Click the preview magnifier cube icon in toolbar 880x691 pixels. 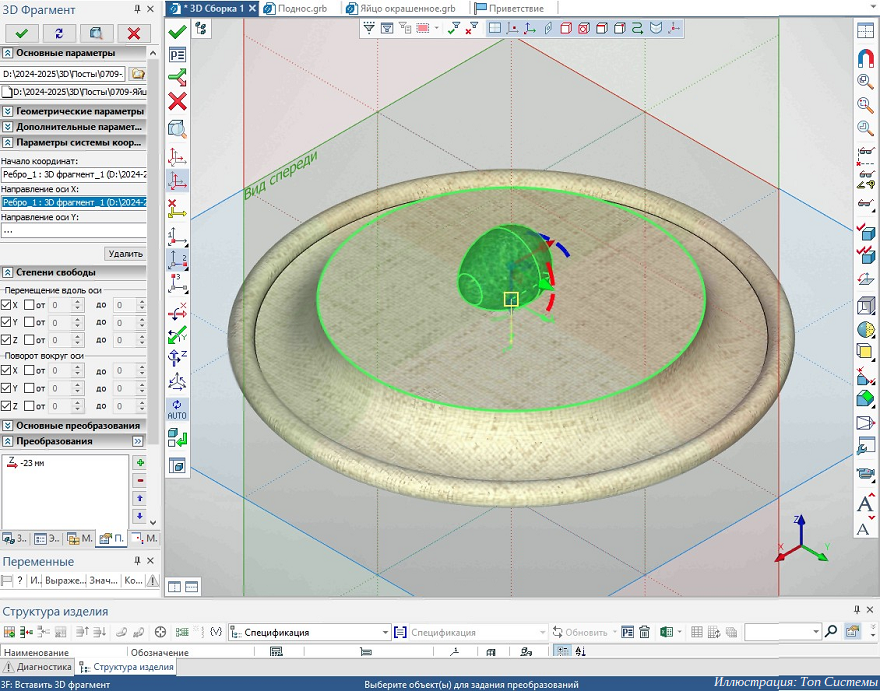click(x=177, y=129)
